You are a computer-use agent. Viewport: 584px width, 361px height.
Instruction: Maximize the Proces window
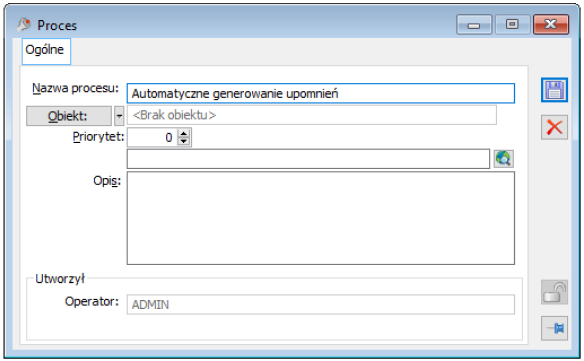click(x=512, y=25)
